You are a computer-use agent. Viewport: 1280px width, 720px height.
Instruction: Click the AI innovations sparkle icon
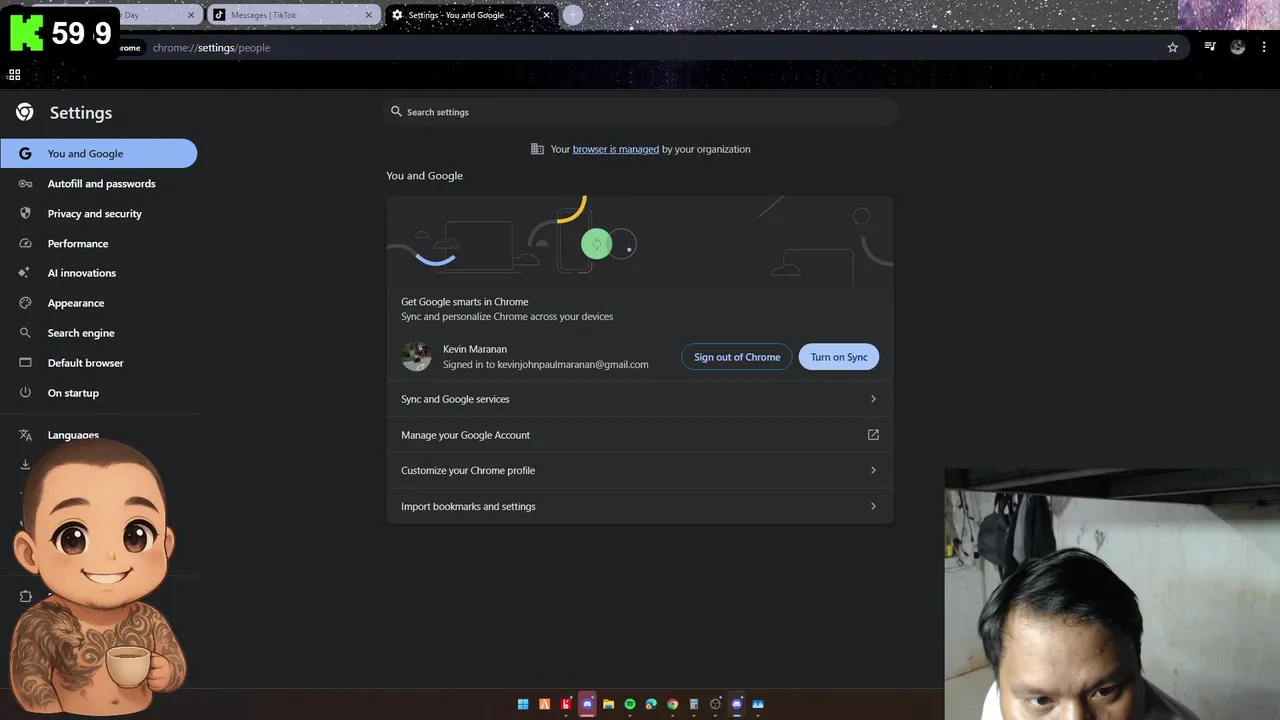(x=25, y=273)
